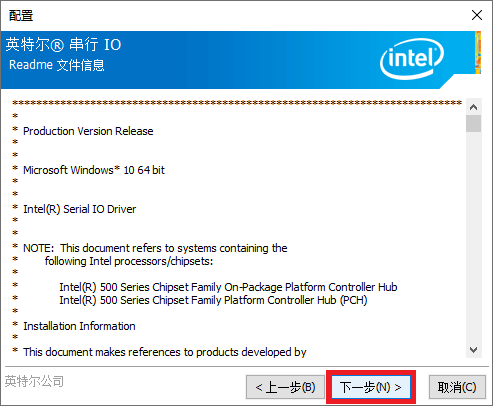Click the 英特尔公司 label in the footer
493x406 pixels.
click(34, 381)
